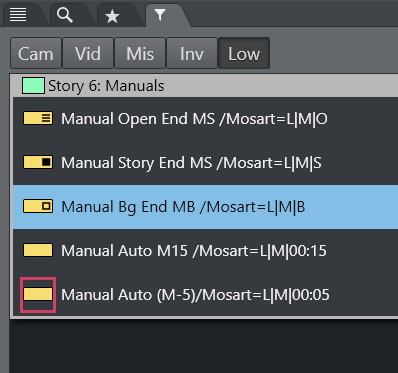
Task: Select Manual Open End MS template
Action: click(x=206, y=119)
